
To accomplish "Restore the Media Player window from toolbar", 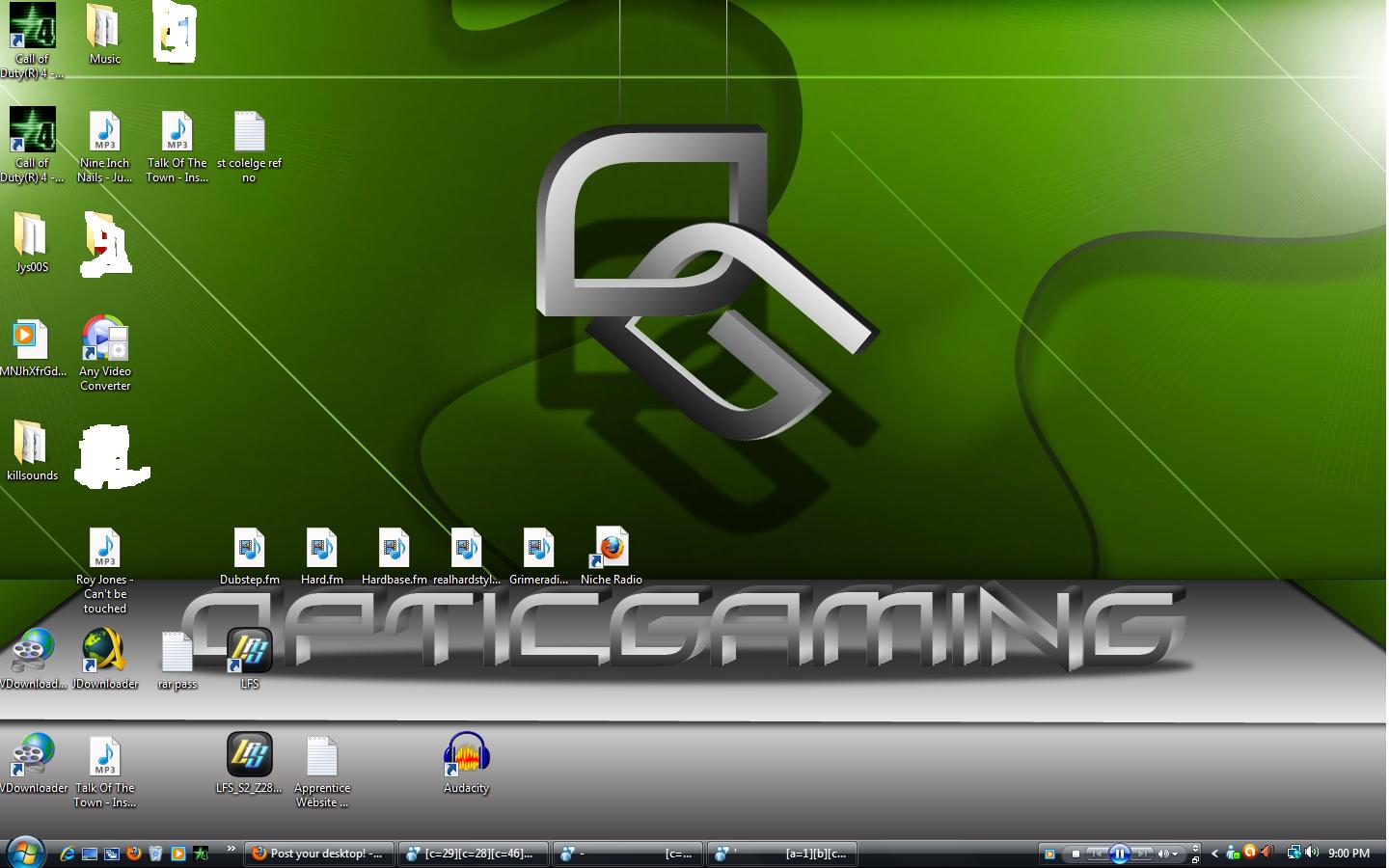I will 1196,858.
